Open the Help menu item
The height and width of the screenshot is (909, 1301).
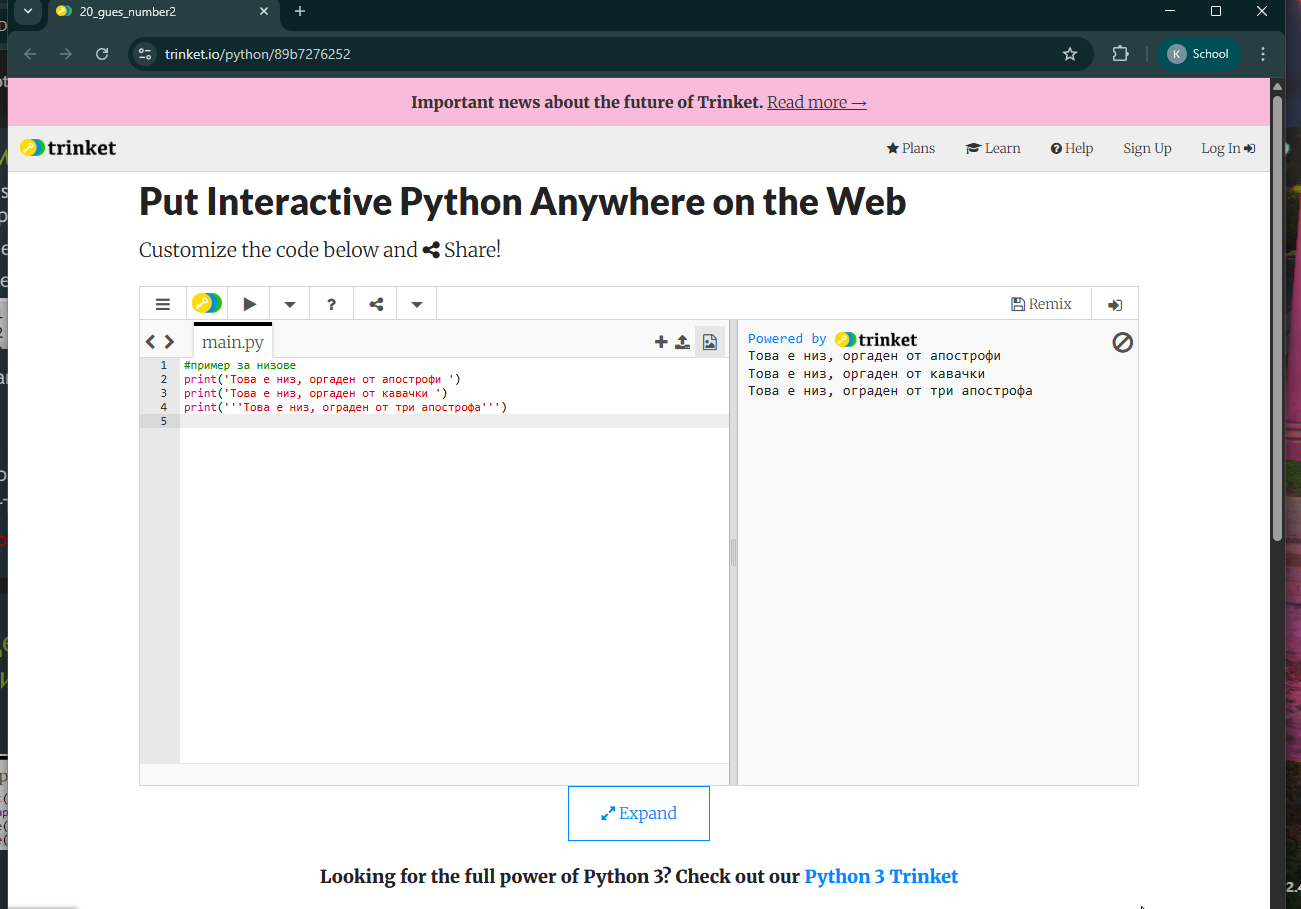coord(1072,148)
